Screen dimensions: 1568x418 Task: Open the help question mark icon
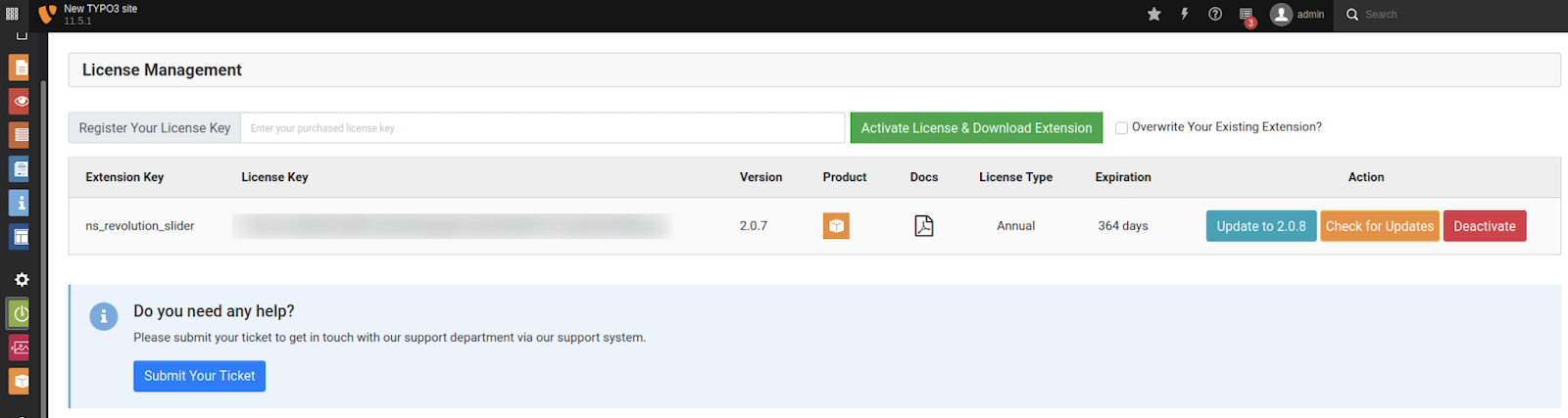click(x=1215, y=14)
